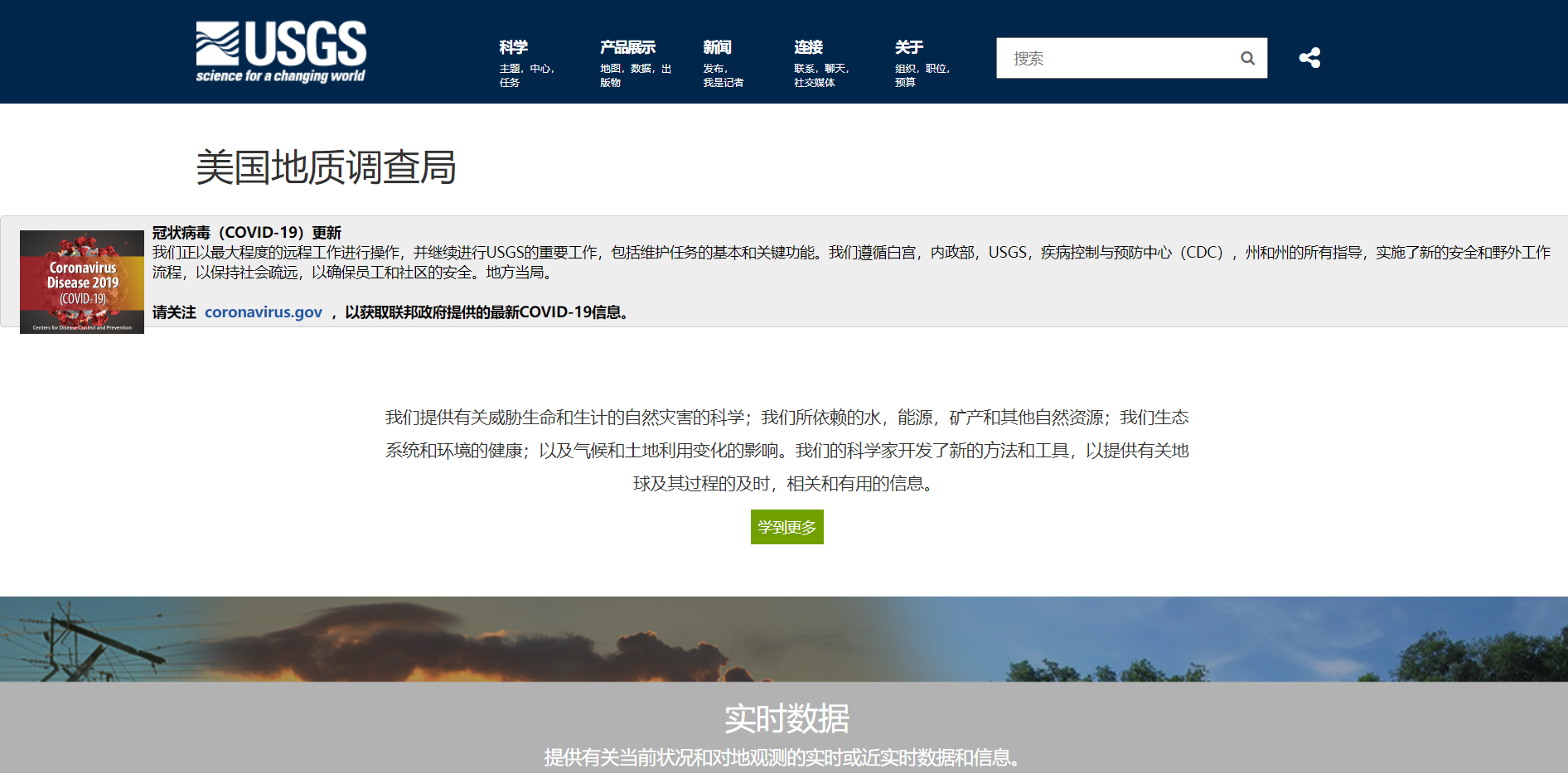Click the Coronavirus Disease 2019 thumbnail
The image size is (1568, 773).
(82, 282)
